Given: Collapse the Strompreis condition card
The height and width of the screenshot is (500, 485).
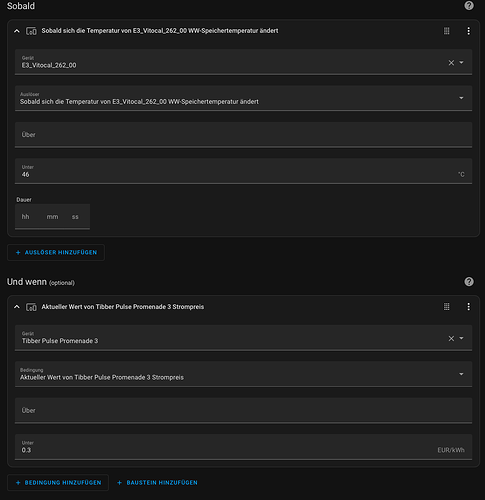Looking at the screenshot, I should point(17,307).
